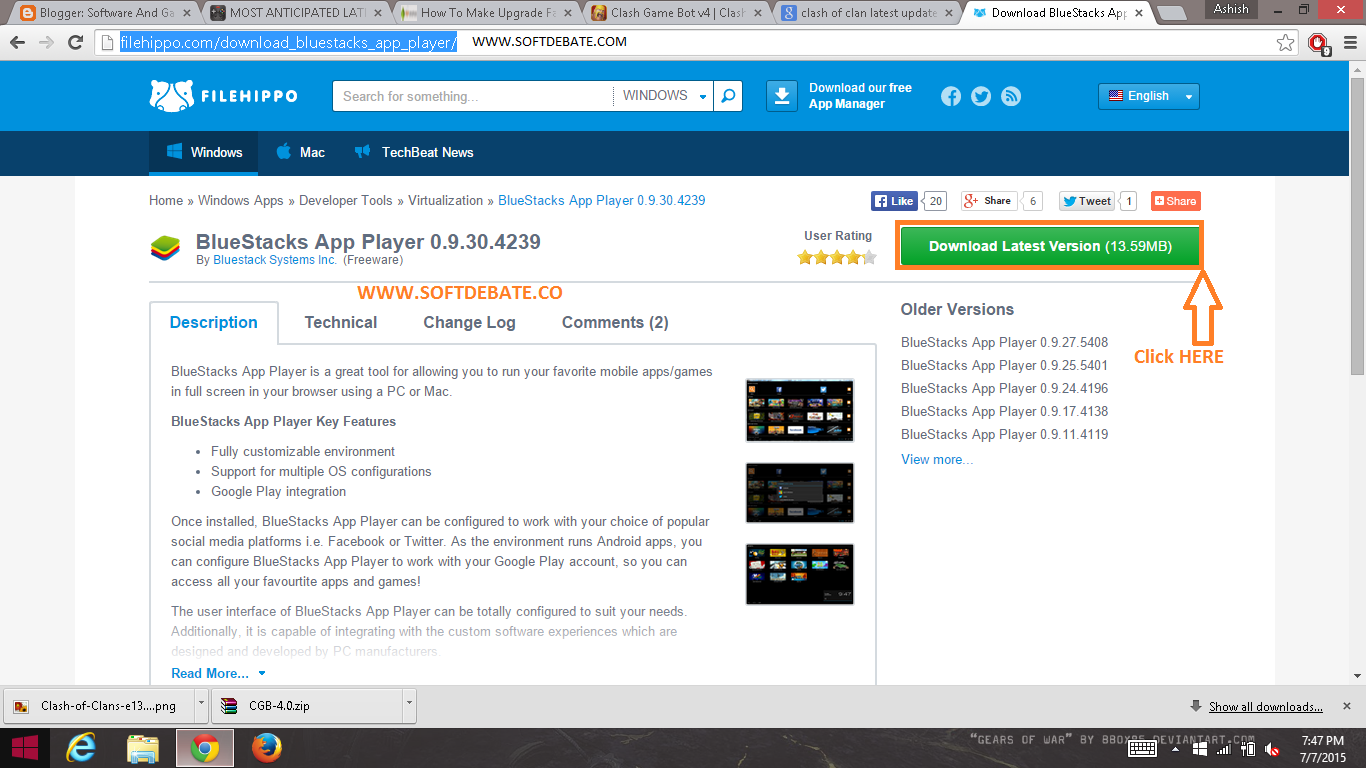
Task: Open FileHippo RSS feed icon
Action: coord(1011,96)
